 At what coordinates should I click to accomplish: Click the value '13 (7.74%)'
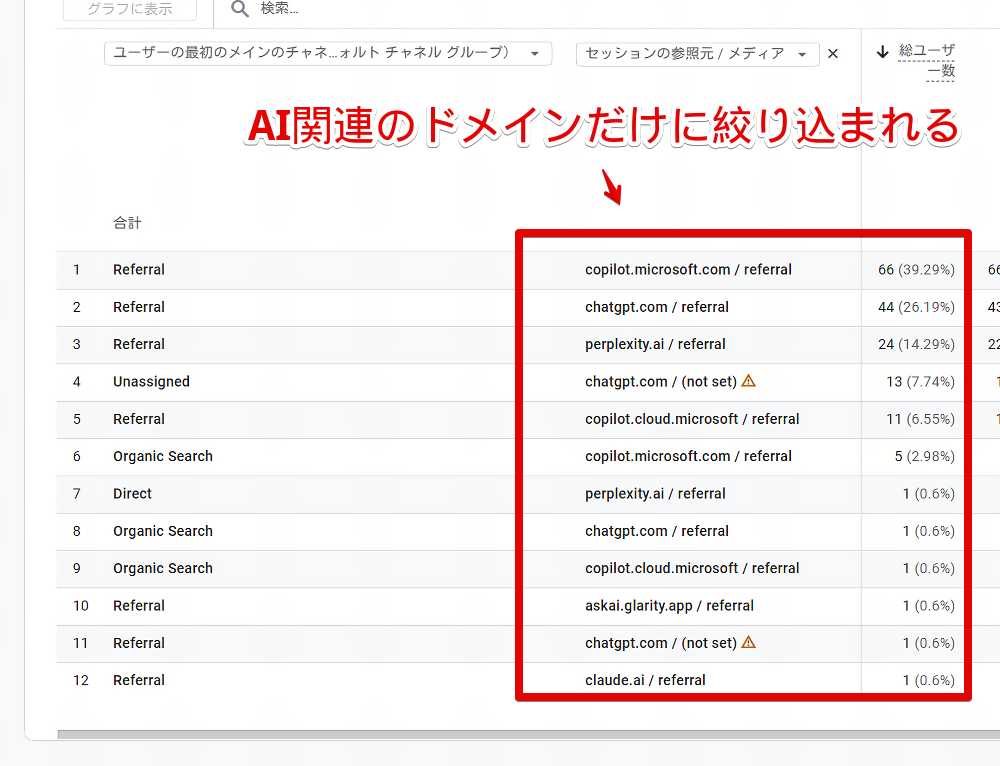pos(920,382)
